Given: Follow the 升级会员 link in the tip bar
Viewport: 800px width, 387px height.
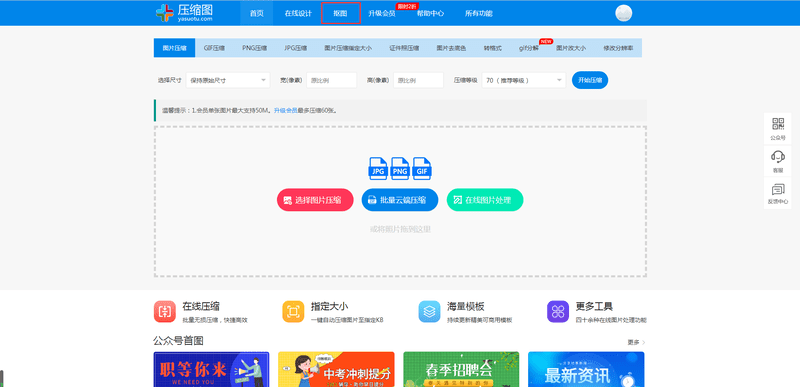Looking at the screenshot, I should [x=285, y=110].
